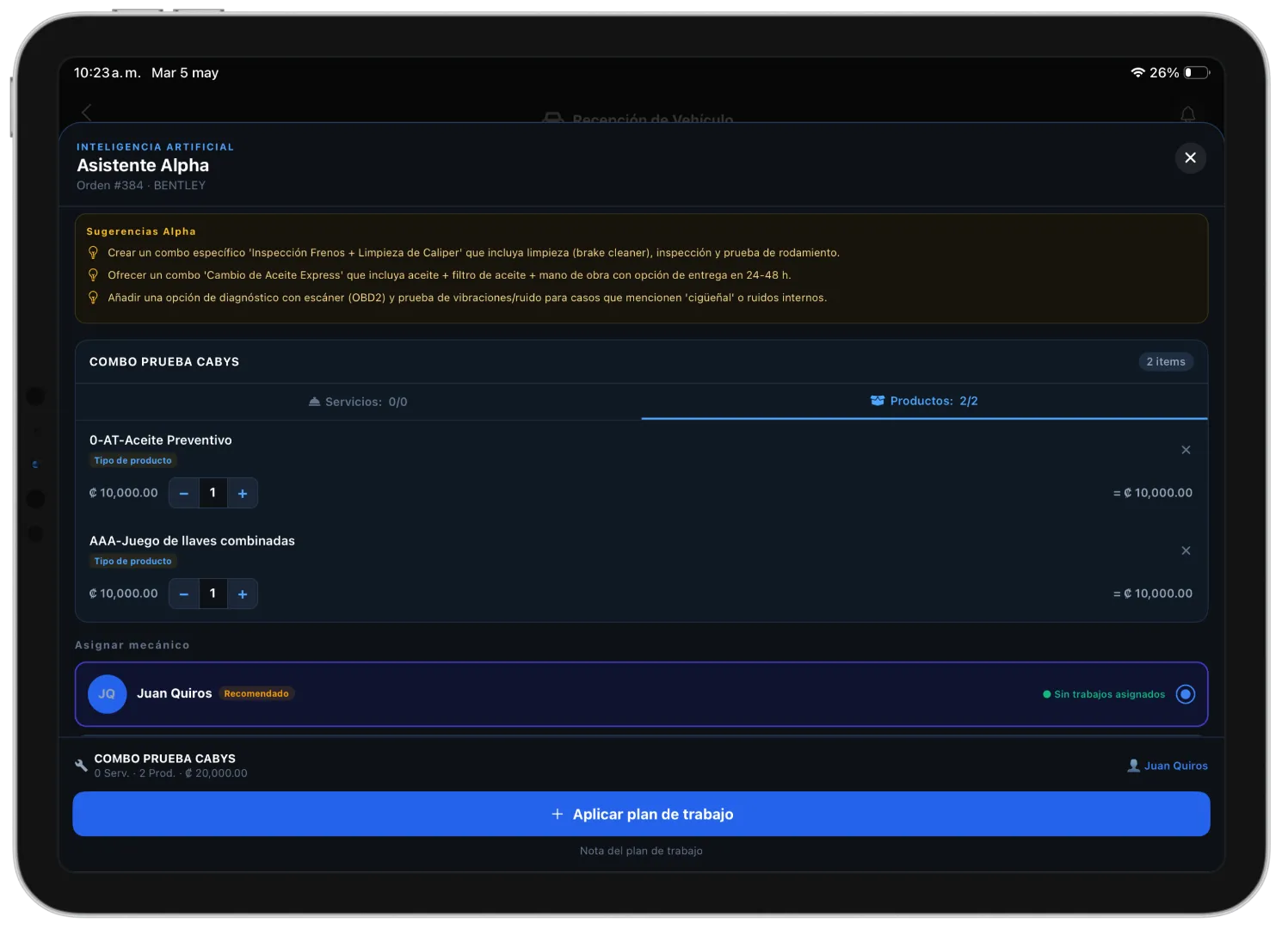This screenshot has width=1288, height=929.
Task: Click the bulb icon for Cambio de Aceite Express
Action: [x=93, y=275]
